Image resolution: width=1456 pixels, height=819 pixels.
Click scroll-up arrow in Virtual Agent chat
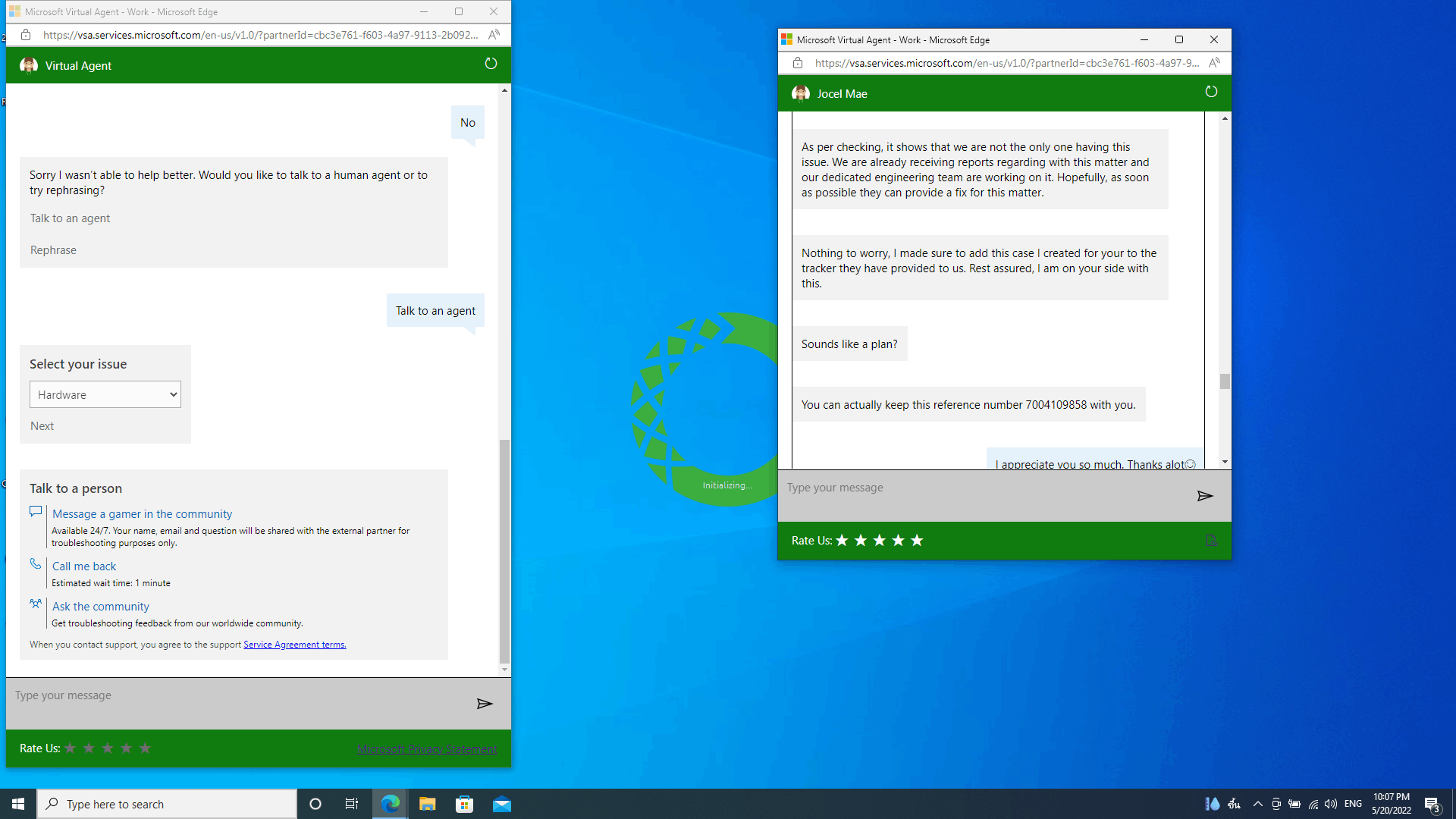point(504,90)
